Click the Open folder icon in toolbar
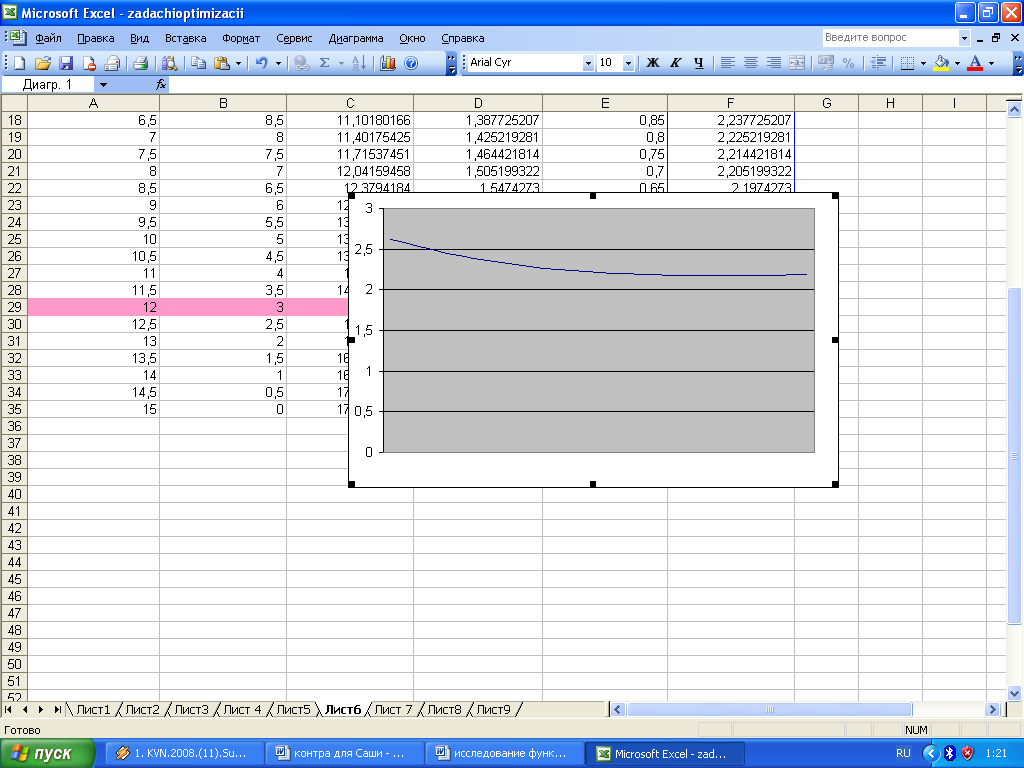 pos(43,63)
